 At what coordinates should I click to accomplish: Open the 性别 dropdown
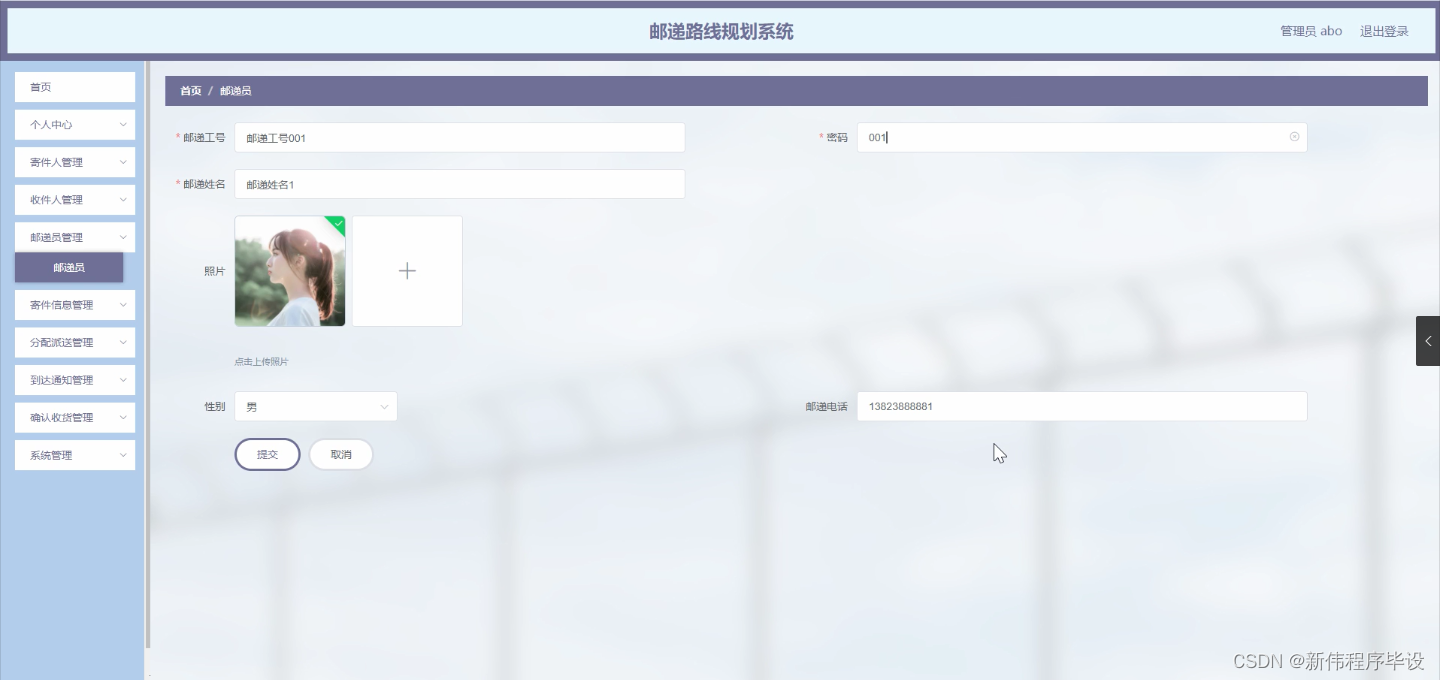pyautogui.click(x=315, y=406)
